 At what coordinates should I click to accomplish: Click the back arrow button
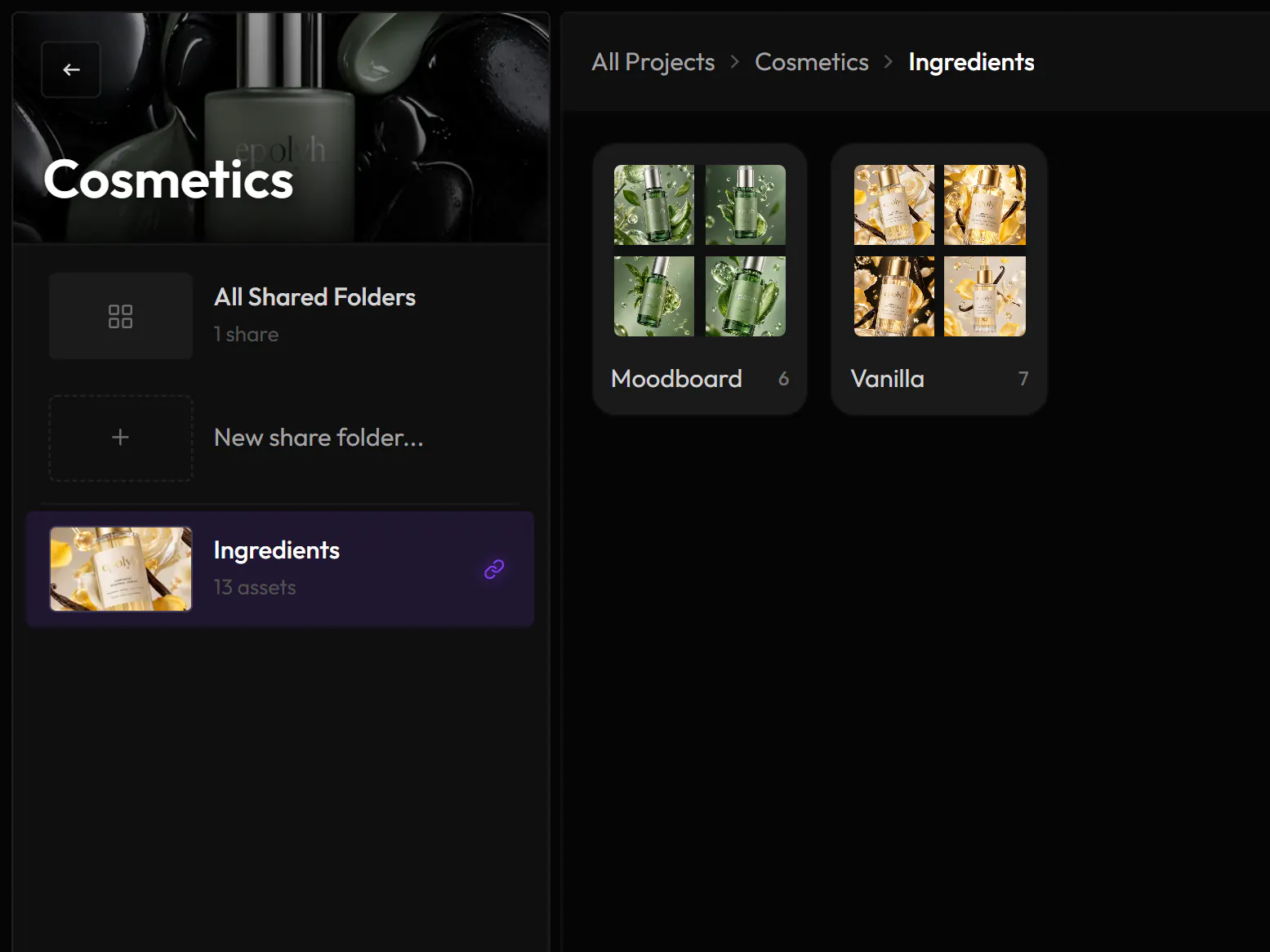tap(71, 69)
